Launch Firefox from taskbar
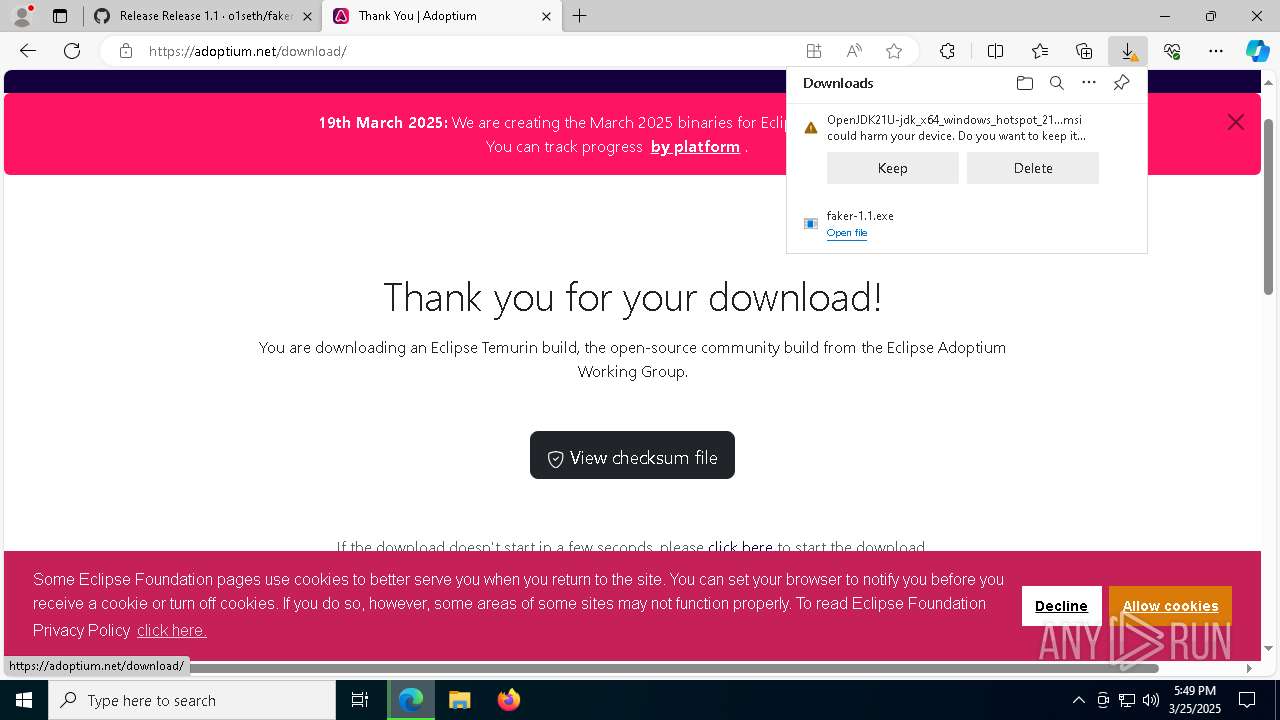This screenshot has width=1280, height=720. (508, 700)
